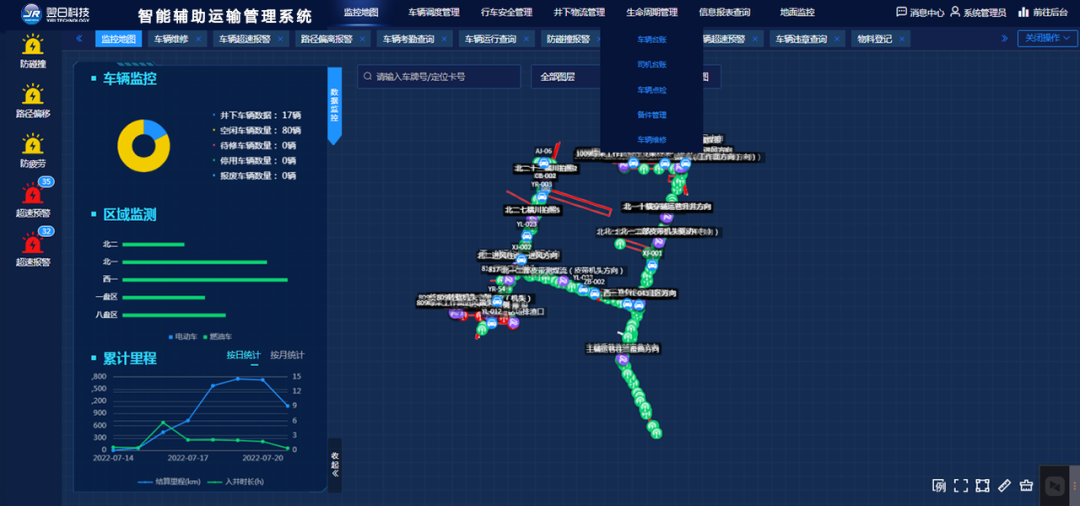Click the 誉日科技 company logo
The height and width of the screenshot is (506, 1080).
tap(55, 13)
